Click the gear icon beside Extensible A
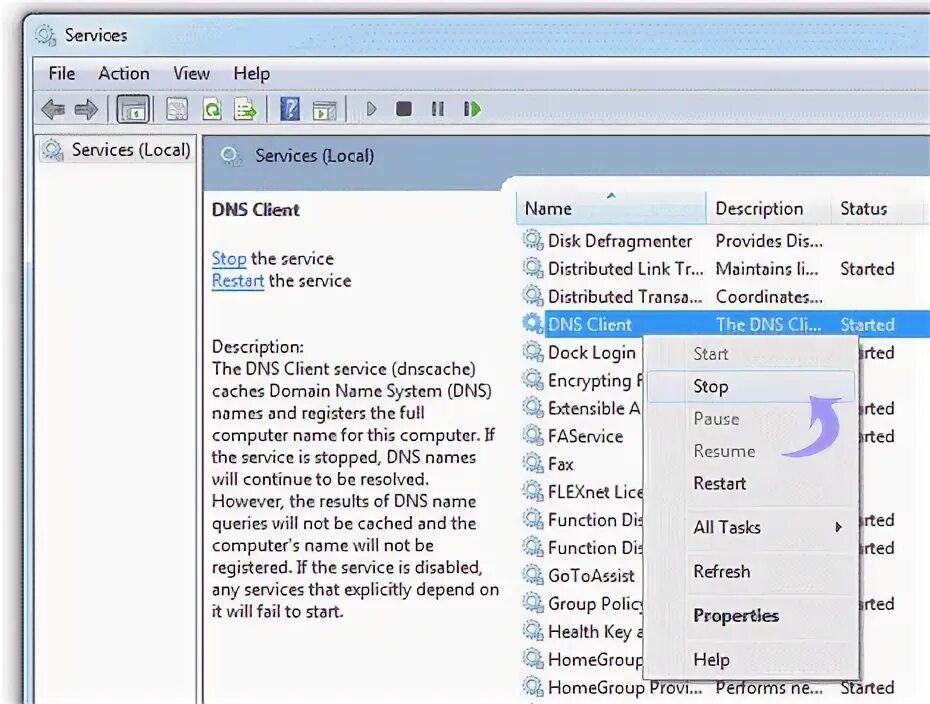This screenshot has height=704, width=930. click(x=533, y=407)
